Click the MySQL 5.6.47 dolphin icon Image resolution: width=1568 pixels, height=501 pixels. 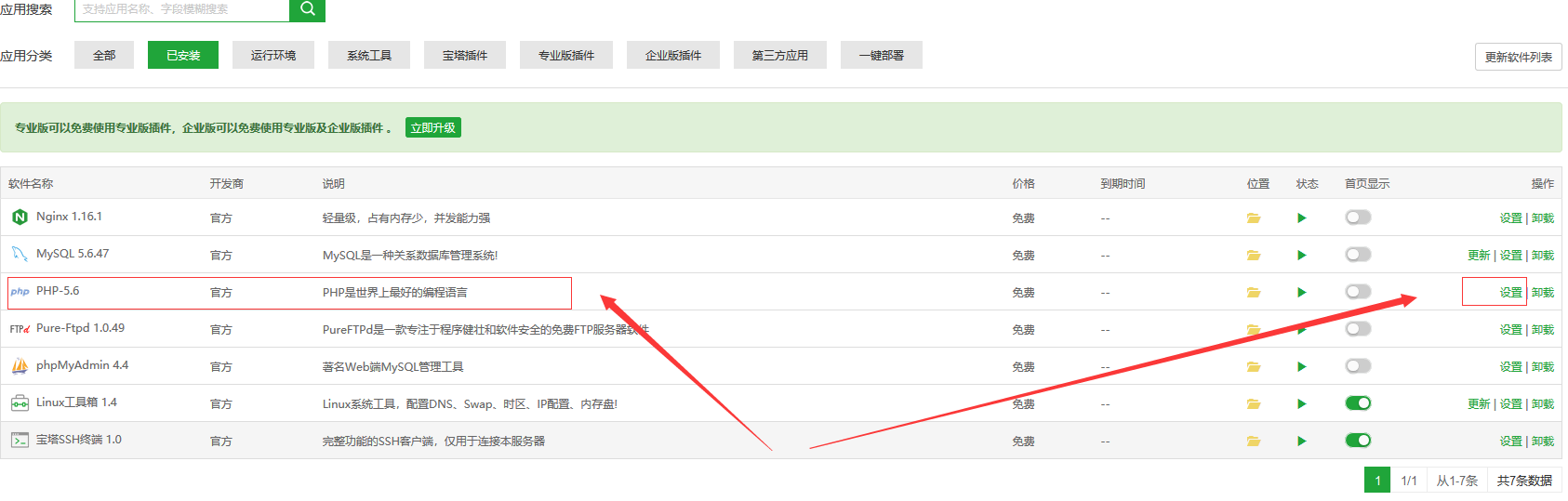[x=20, y=254]
